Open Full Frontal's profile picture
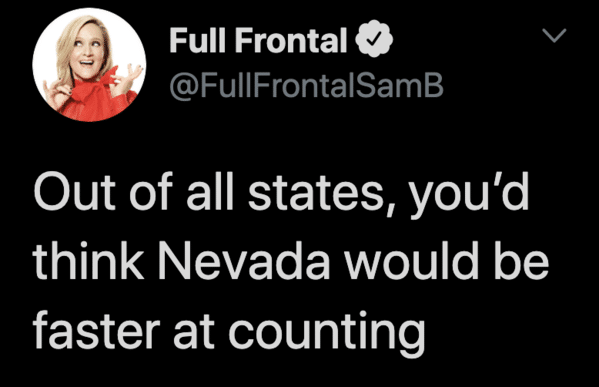The width and height of the screenshot is (599, 387). (x=89, y=65)
